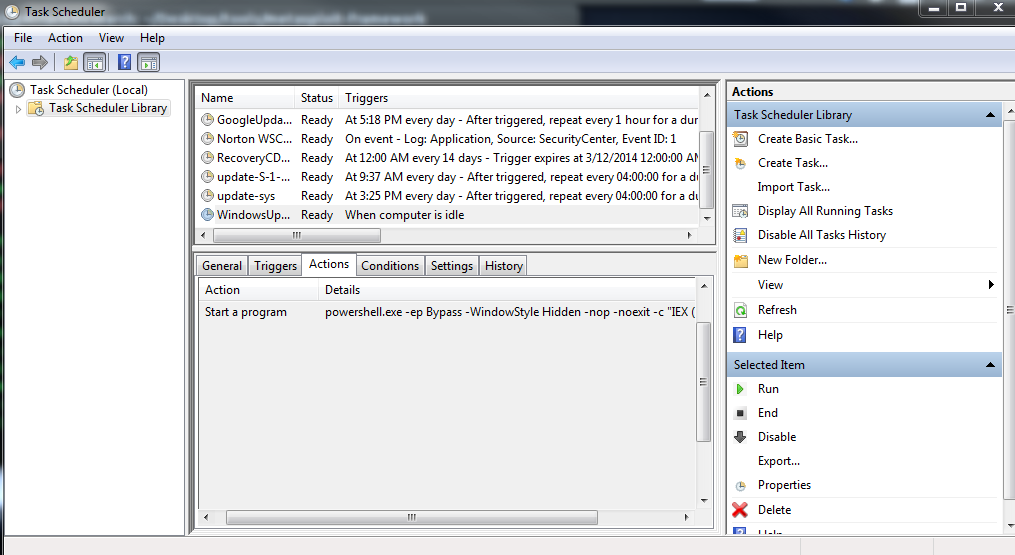Image resolution: width=1015 pixels, height=555 pixels.
Task: Open the Action menu in menu bar
Action: tap(66, 38)
